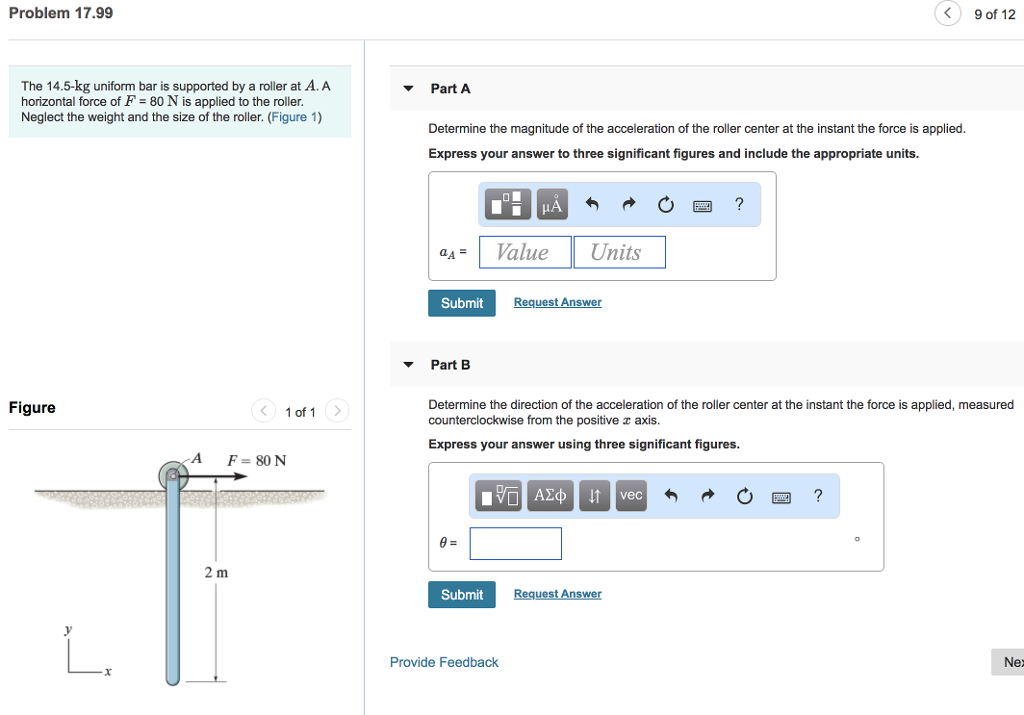Open the μÅ units palette in Part A
This screenshot has height=715, width=1024.
point(550,204)
